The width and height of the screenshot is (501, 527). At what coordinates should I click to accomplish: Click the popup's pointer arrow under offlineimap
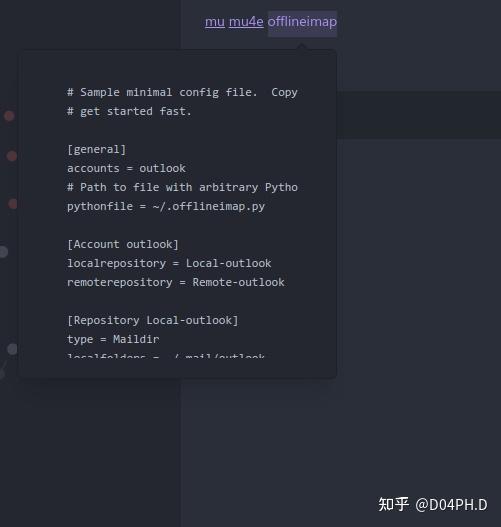302,46
